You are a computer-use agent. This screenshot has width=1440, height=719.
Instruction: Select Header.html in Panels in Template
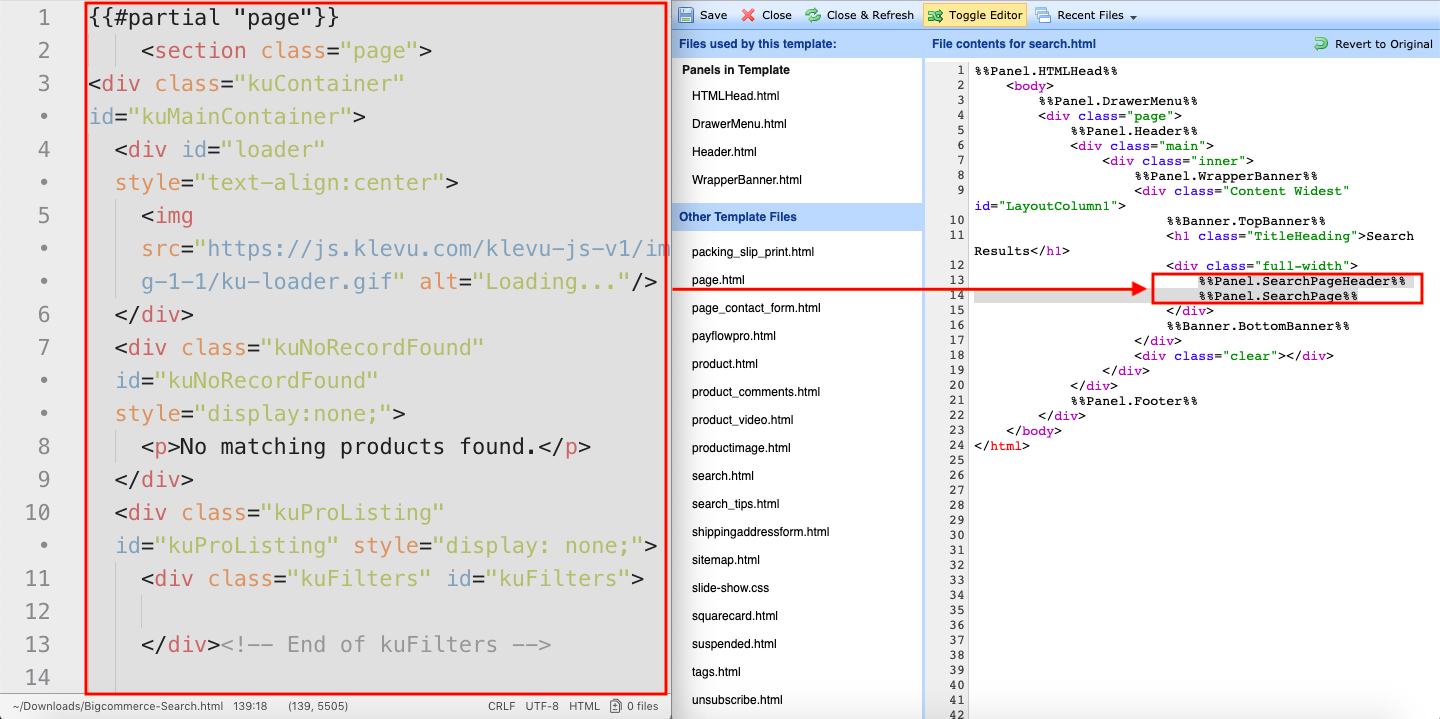(724, 152)
